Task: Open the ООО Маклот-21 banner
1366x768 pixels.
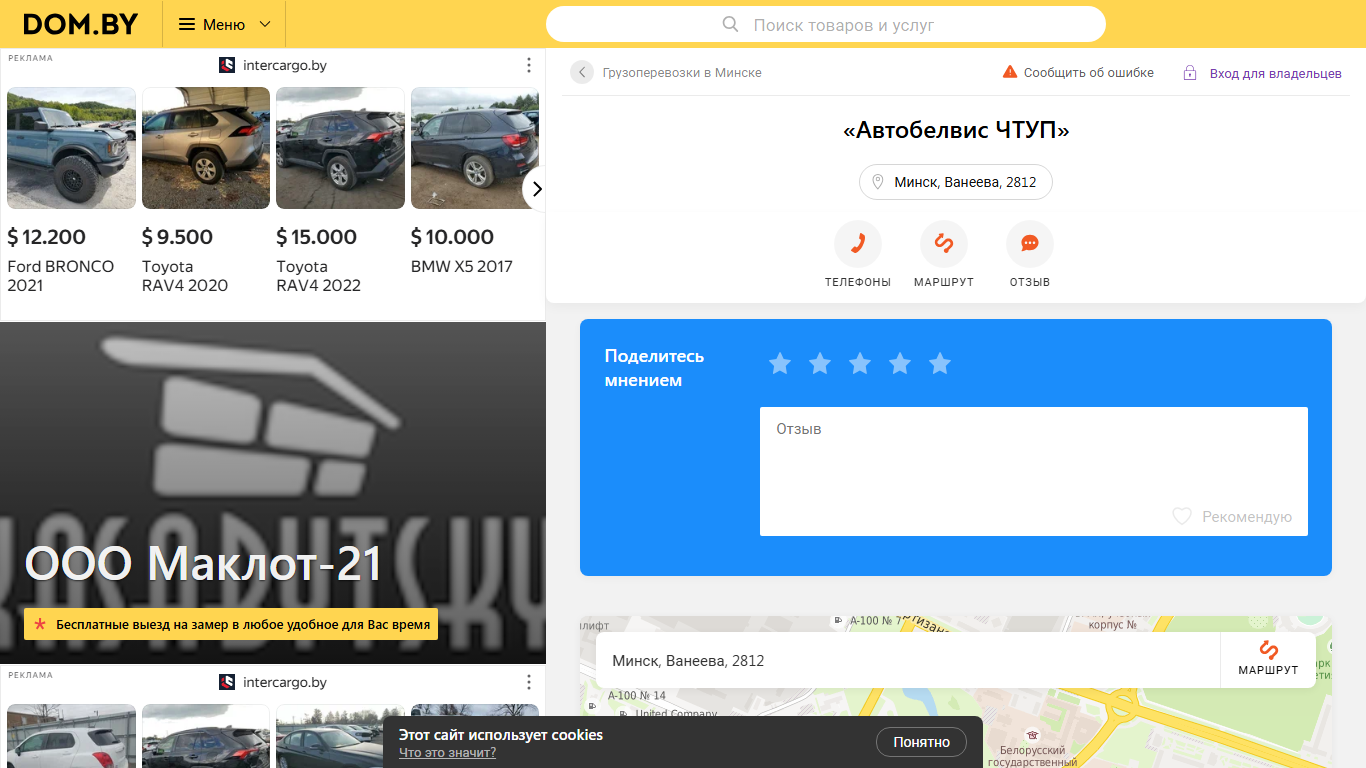Action: (x=273, y=493)
